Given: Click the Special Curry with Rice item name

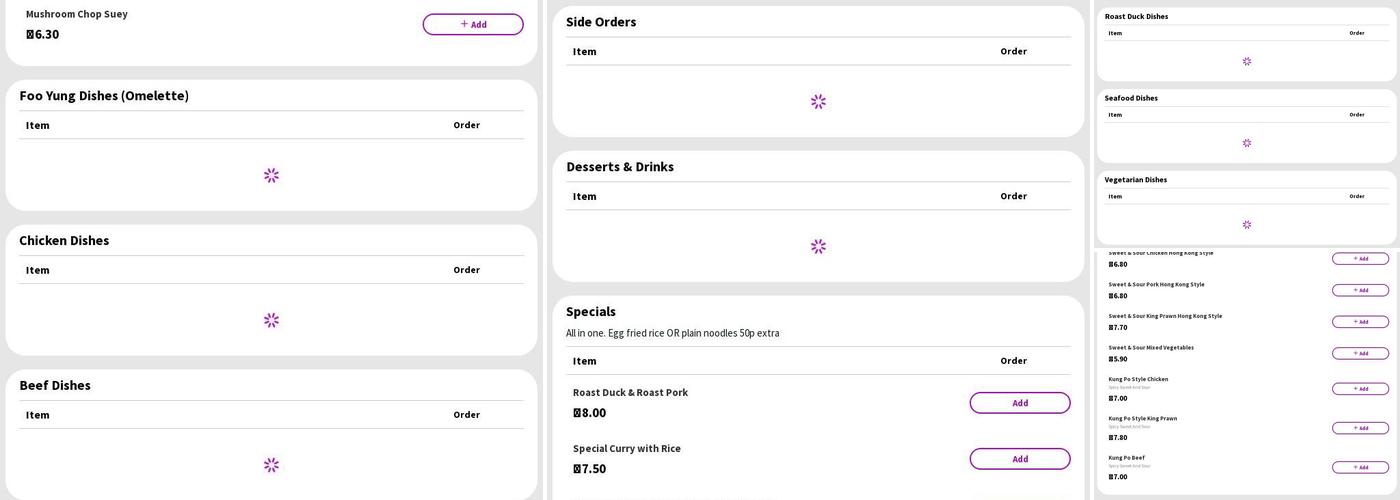Looking at the screenshot, I should point(626,449).
